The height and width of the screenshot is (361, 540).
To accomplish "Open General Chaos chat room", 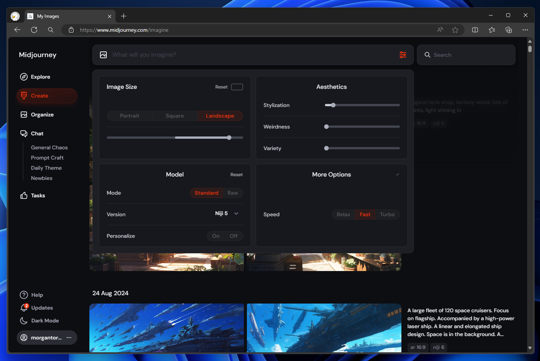I will point(49,147).
